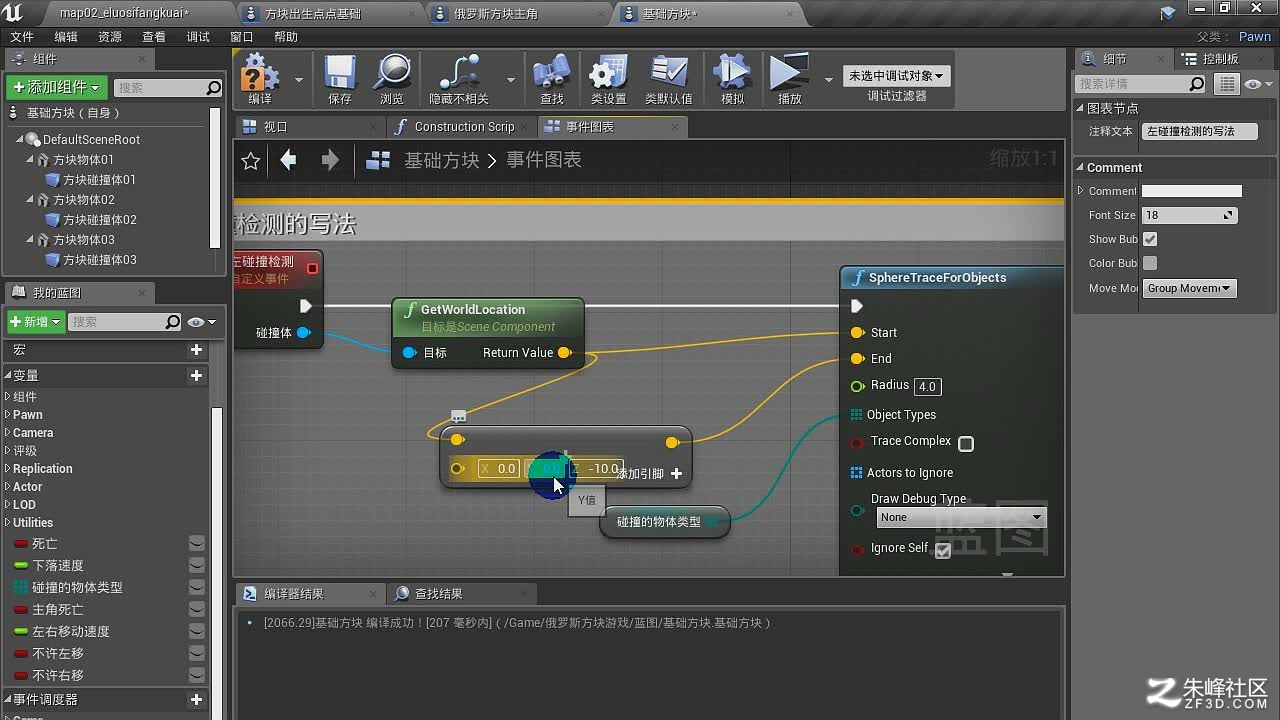The width and height of the screenshot is (1280, 720).
Task: Click 注释文本 comment text field
Action: 1199,132
